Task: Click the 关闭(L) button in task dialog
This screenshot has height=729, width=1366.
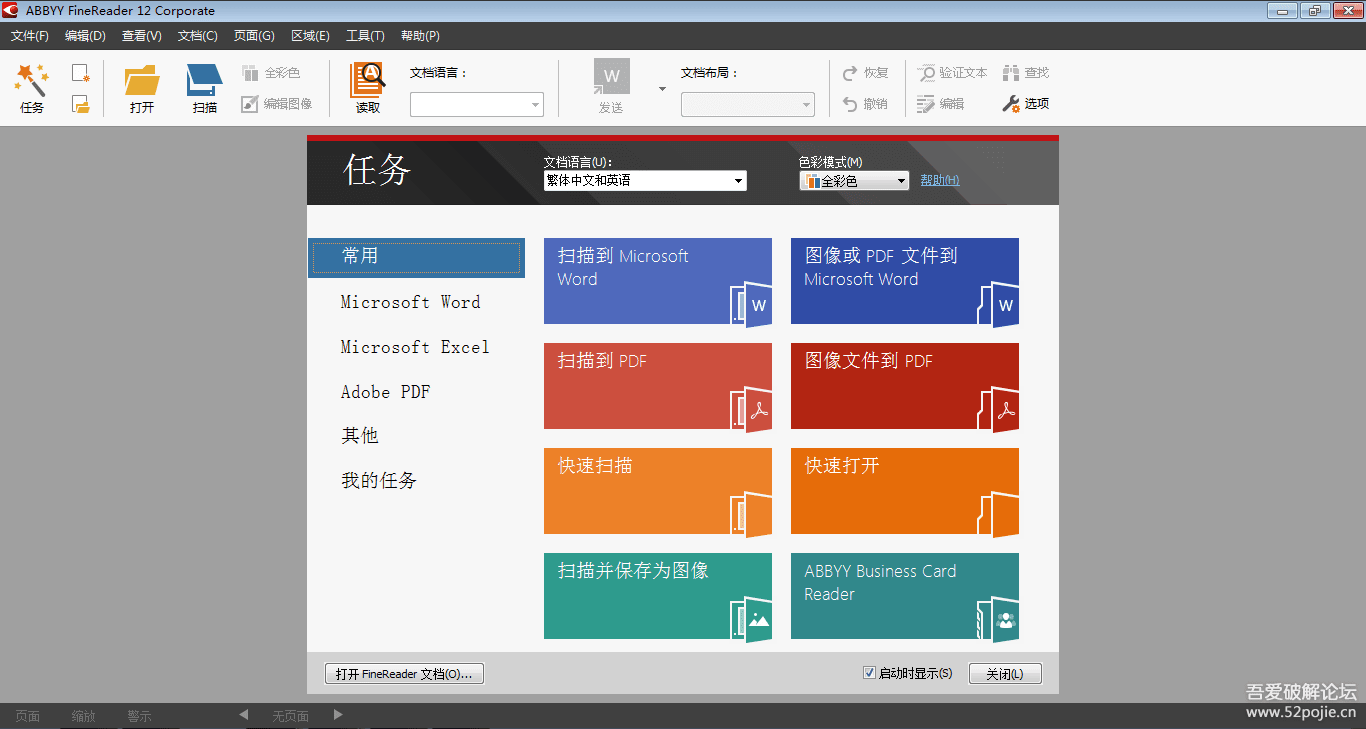Action: [x=1005, y=674]
